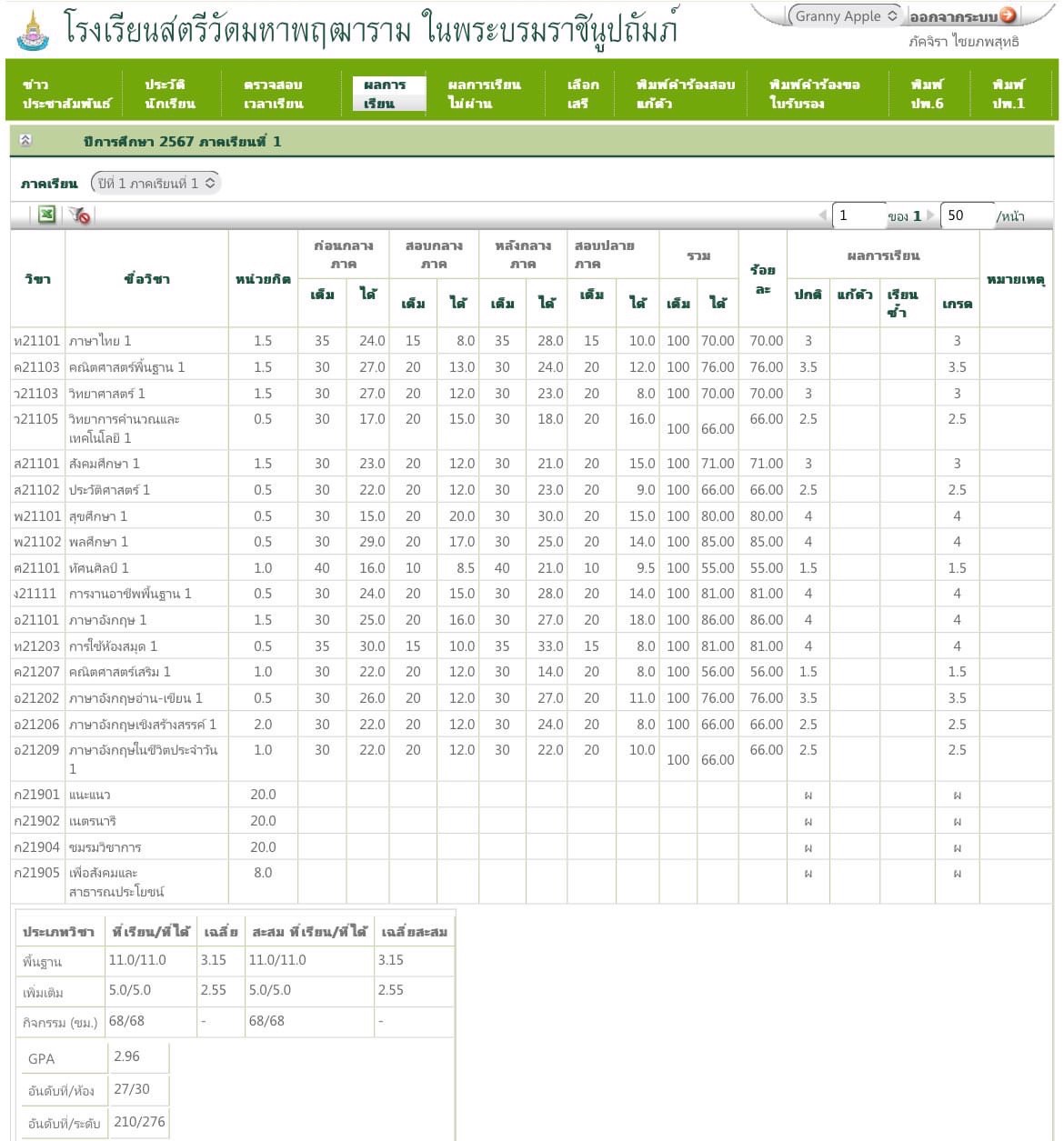Open the Granny Apple theme dropdown

tap(846, 16)
